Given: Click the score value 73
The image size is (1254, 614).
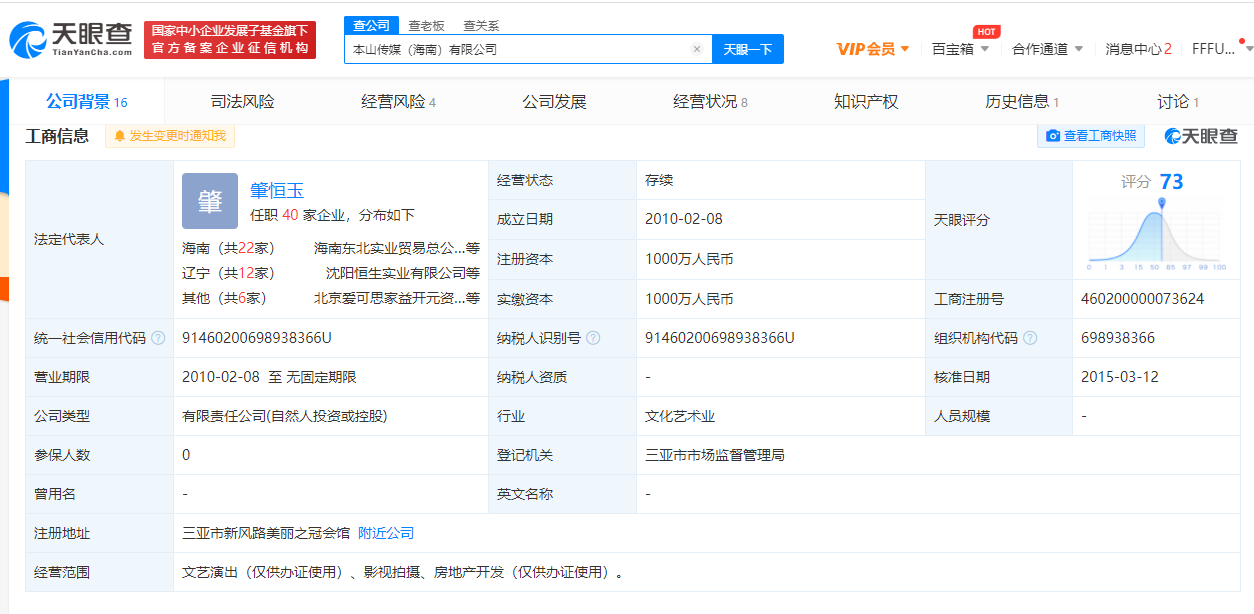Looking at the screenshot, I should 1171,182.
